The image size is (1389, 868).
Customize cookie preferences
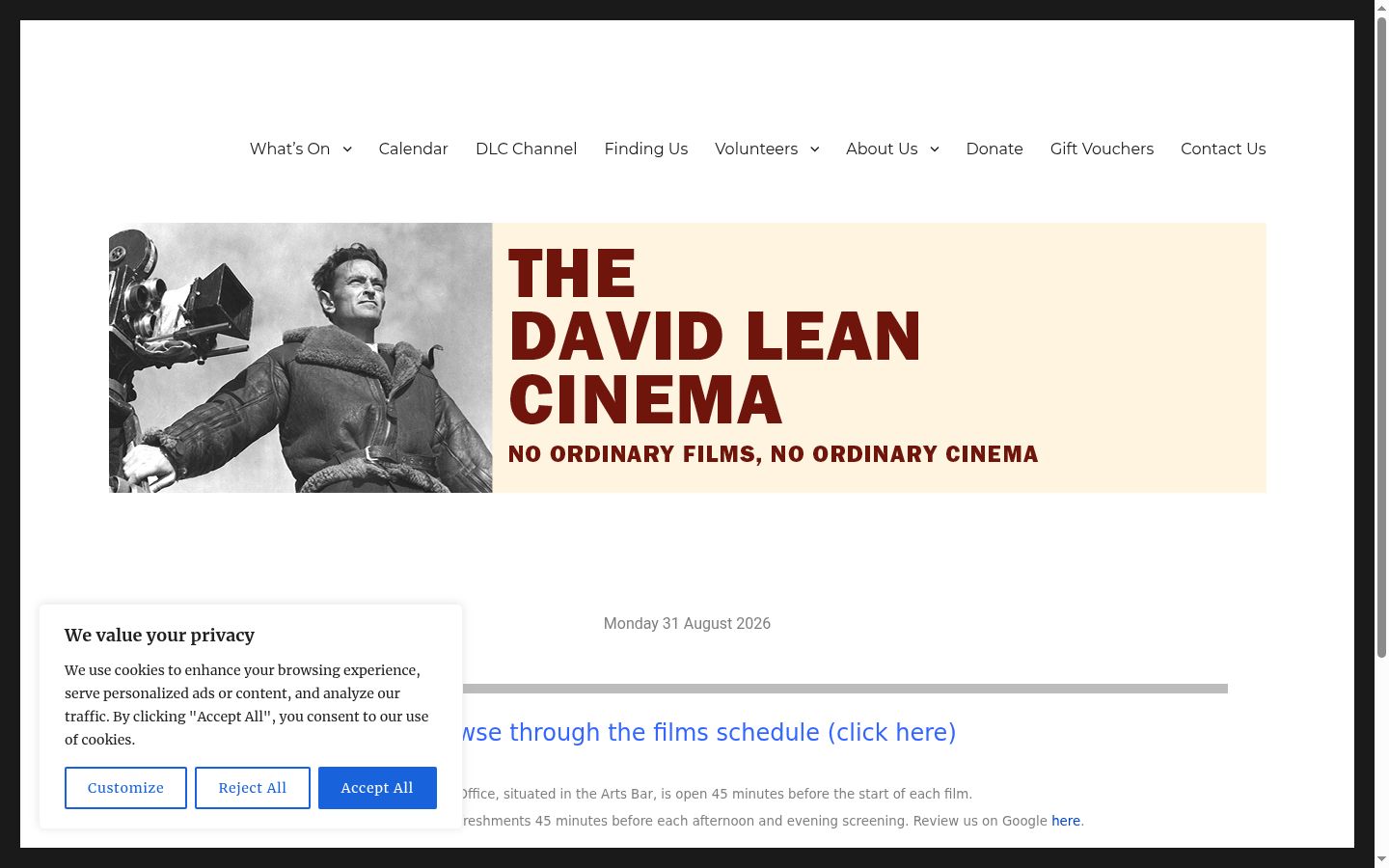pyautogui.click(x=125, y=788)
